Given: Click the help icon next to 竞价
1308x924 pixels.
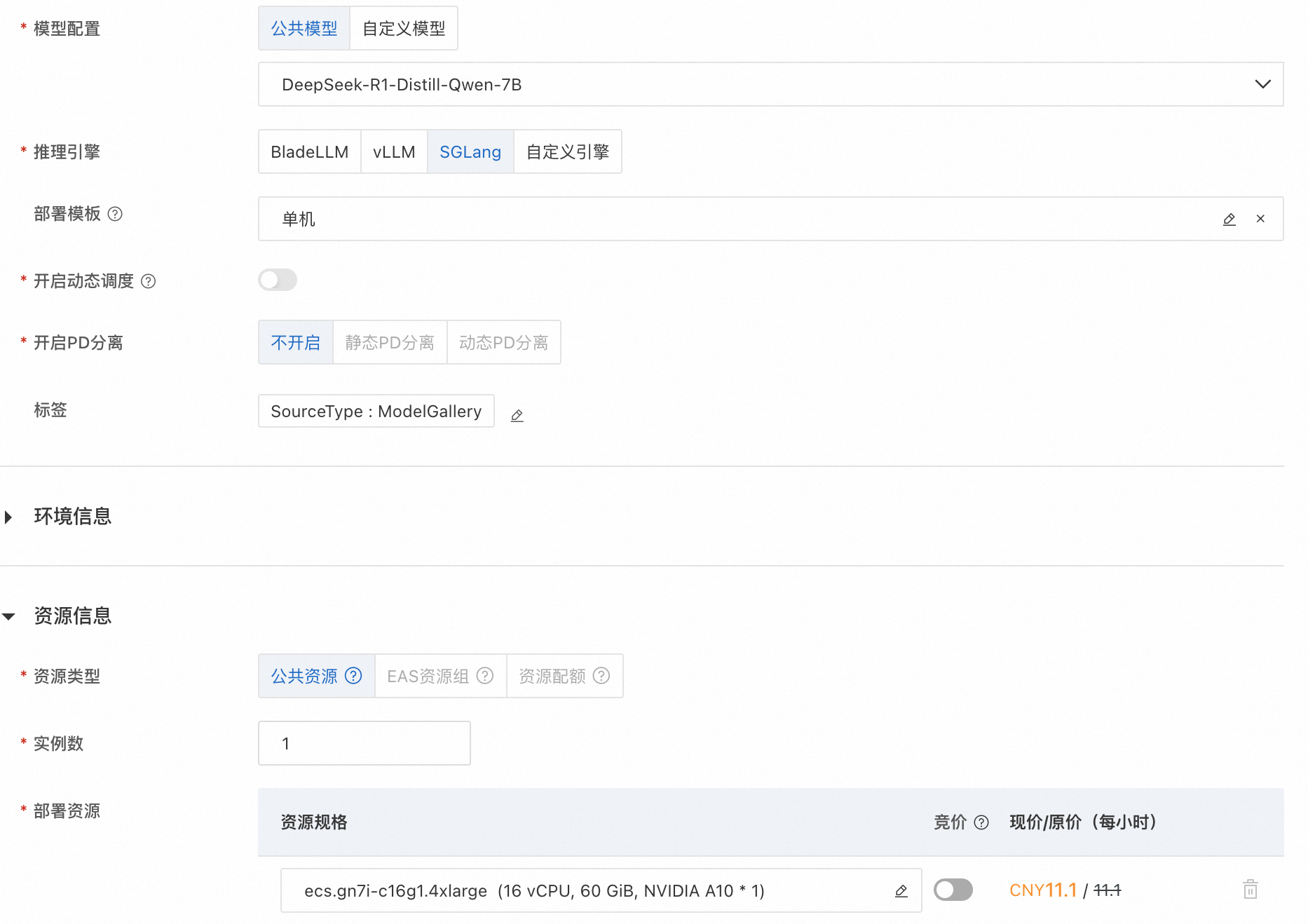Looking at the screenshot, I should click(x=981, y=822).
